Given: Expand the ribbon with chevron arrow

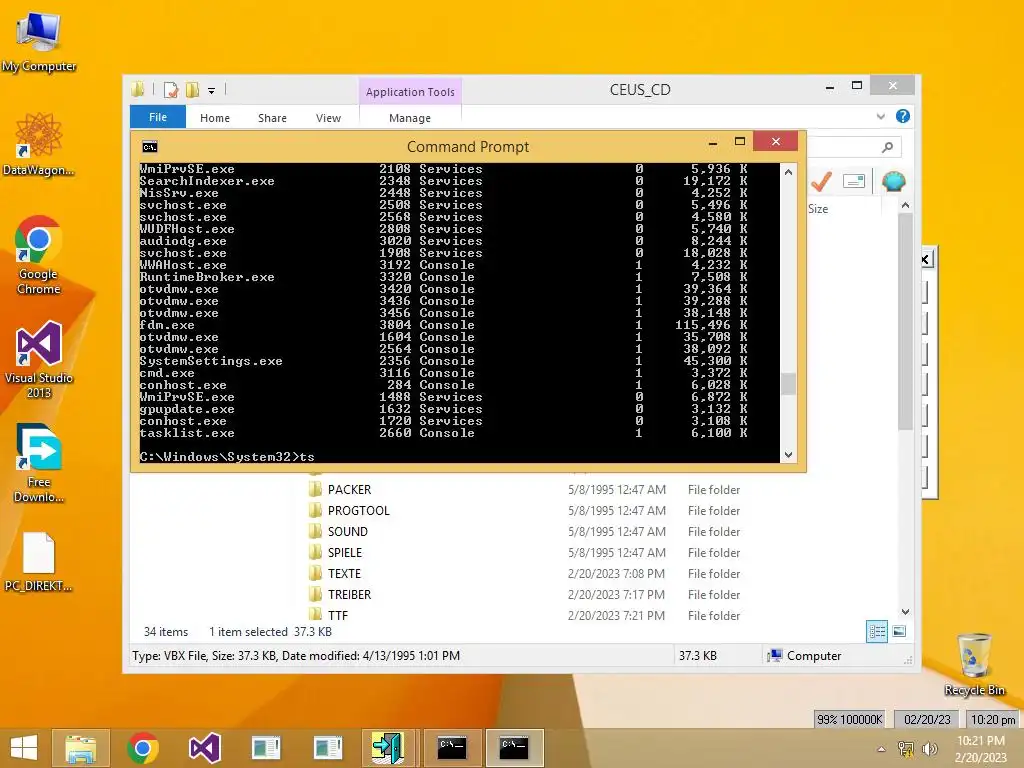Looking at the screenshot, I should click(880, 116).
